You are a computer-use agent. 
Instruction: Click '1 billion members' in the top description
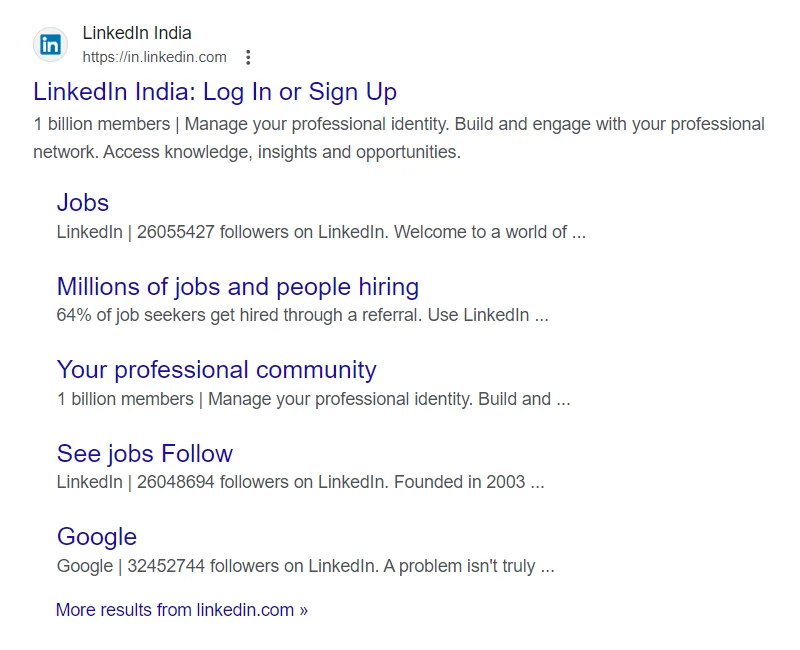[x=101, y=125]
